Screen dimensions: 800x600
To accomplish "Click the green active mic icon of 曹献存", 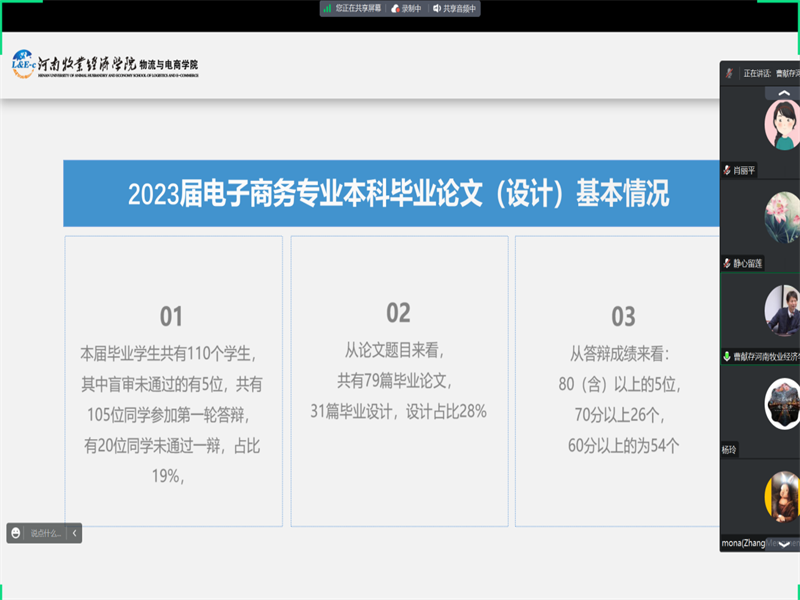I will click(727, 356).
